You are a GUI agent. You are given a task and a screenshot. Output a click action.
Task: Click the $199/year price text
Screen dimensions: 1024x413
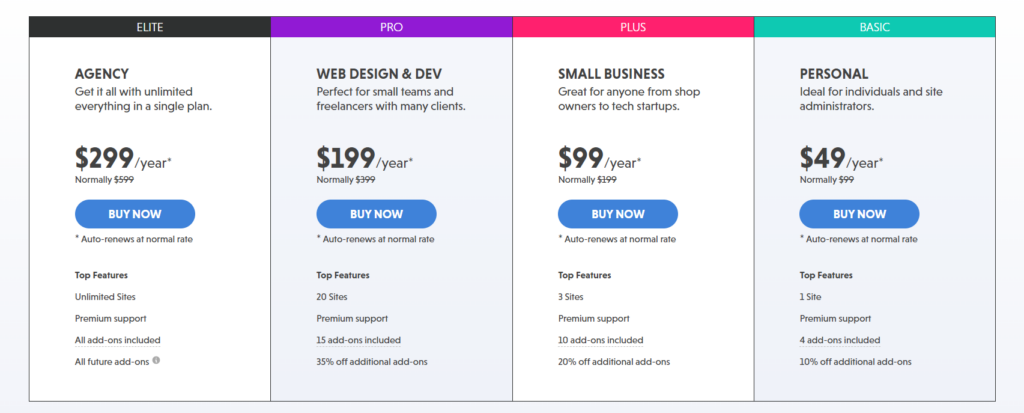(x=365, y=159)
